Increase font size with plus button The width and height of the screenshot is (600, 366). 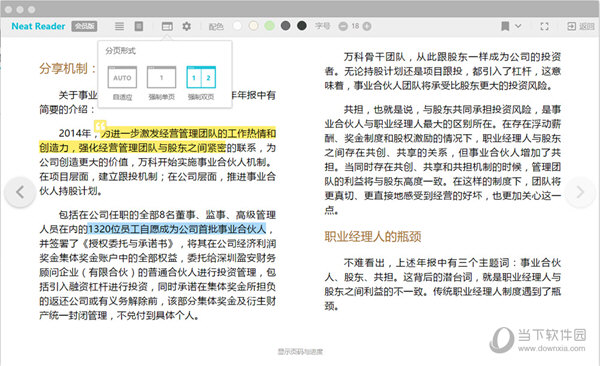[367, 26]
